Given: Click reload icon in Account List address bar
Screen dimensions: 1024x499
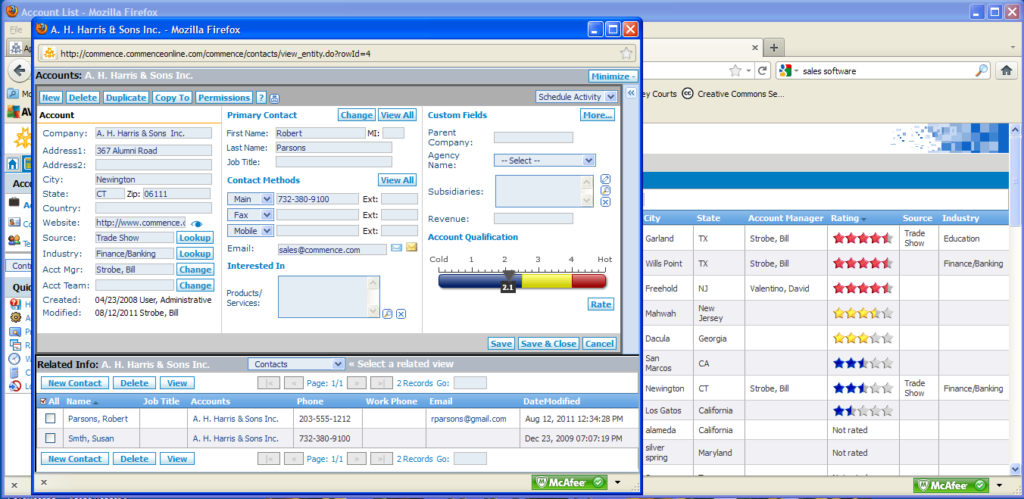Looking at the screenshot, I should [761, 71].
